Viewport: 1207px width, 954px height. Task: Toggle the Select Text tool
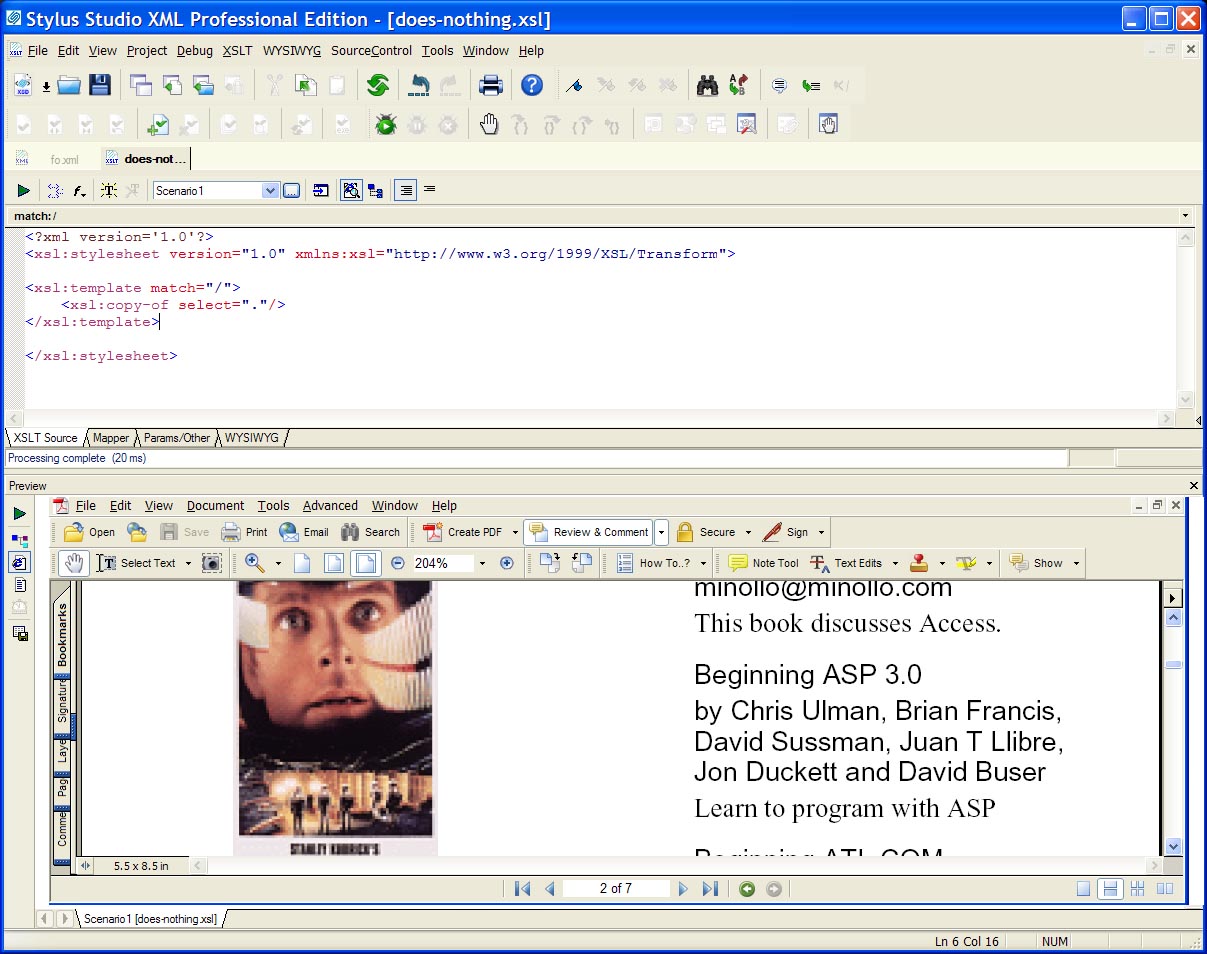click(x=137, y=563)
